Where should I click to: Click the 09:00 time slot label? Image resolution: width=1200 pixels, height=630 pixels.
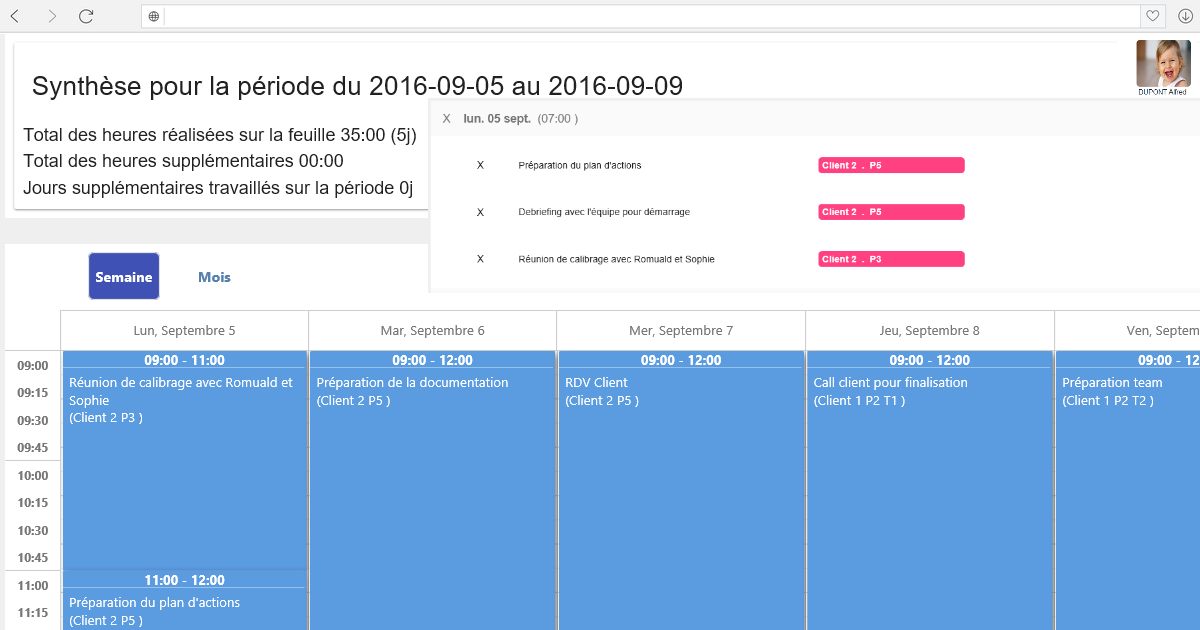click(33, 366)
